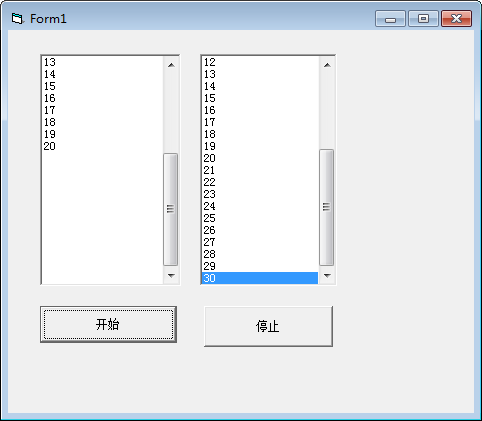Click the Form1 title bar icon
Screen dimensions: 482x421
pyautogui.click(x=17, y=19)
